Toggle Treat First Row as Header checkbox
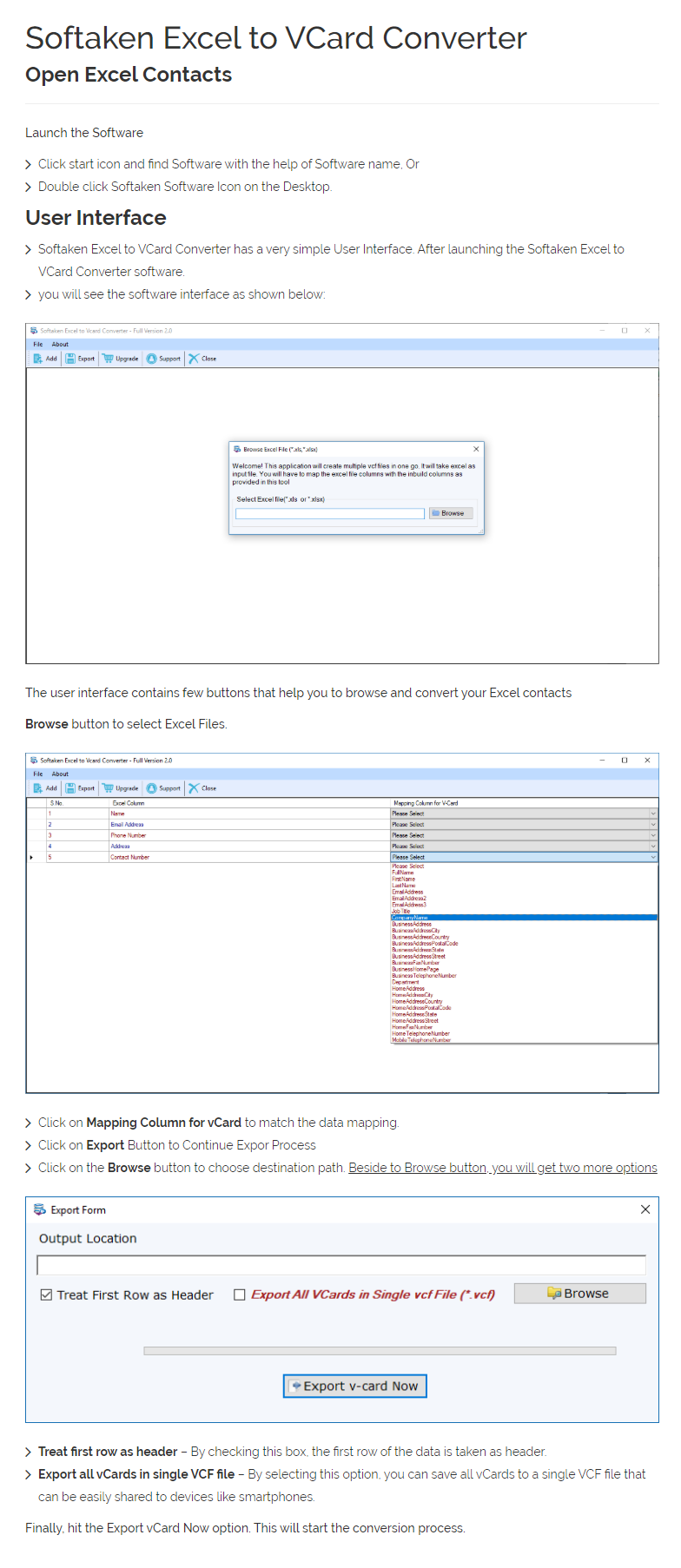The width and height of the screenshot is (681, 1568). click(x=46, y=1295)
